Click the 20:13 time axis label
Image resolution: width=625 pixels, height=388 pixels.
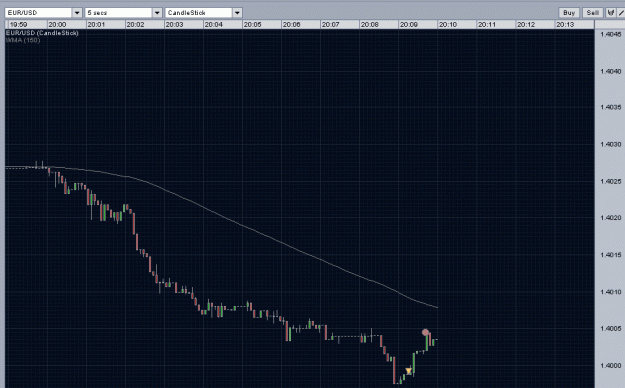[565, 25]
